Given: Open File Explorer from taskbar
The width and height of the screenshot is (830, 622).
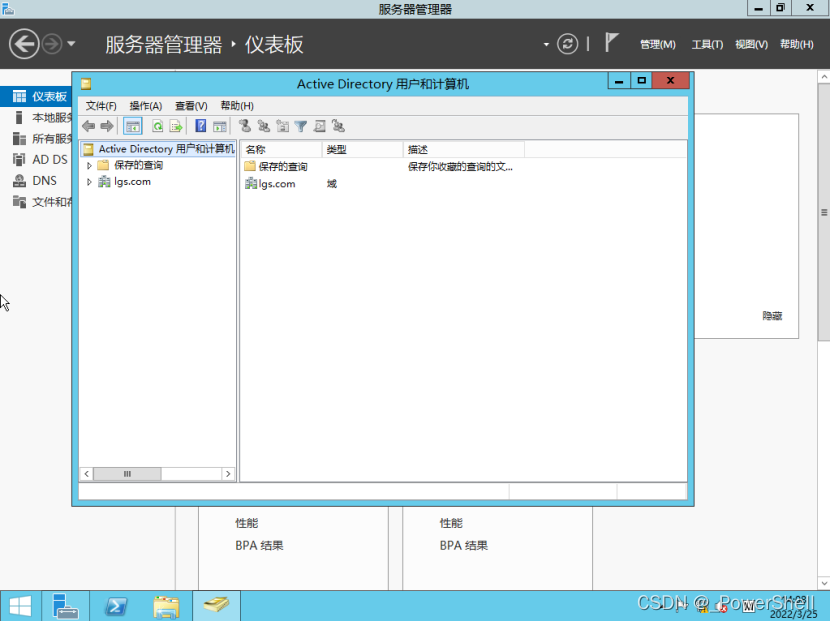Looking at the screenshot, I should (x=166, y=606).
